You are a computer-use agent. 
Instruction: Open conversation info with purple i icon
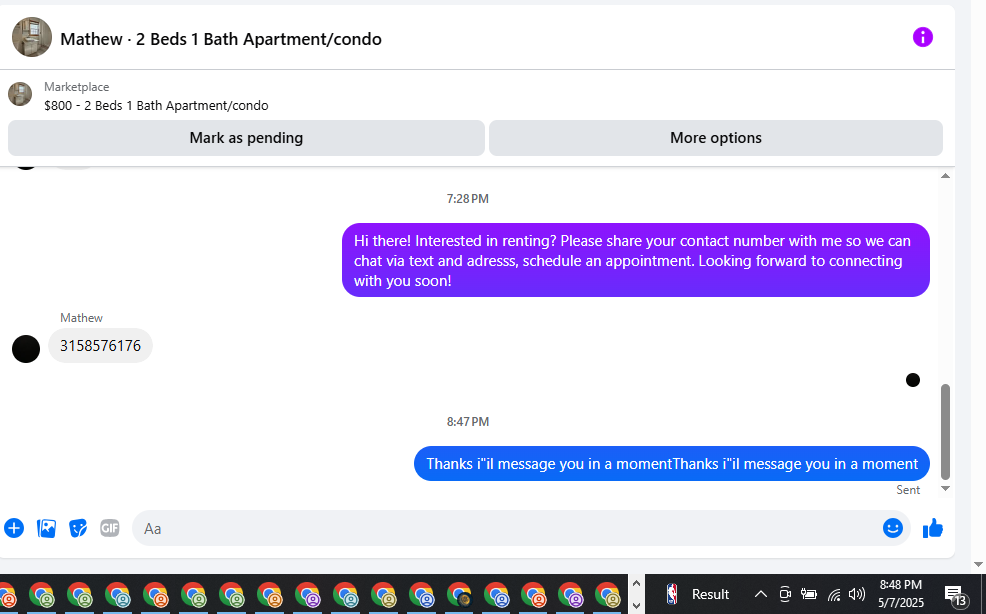point(922,37)
